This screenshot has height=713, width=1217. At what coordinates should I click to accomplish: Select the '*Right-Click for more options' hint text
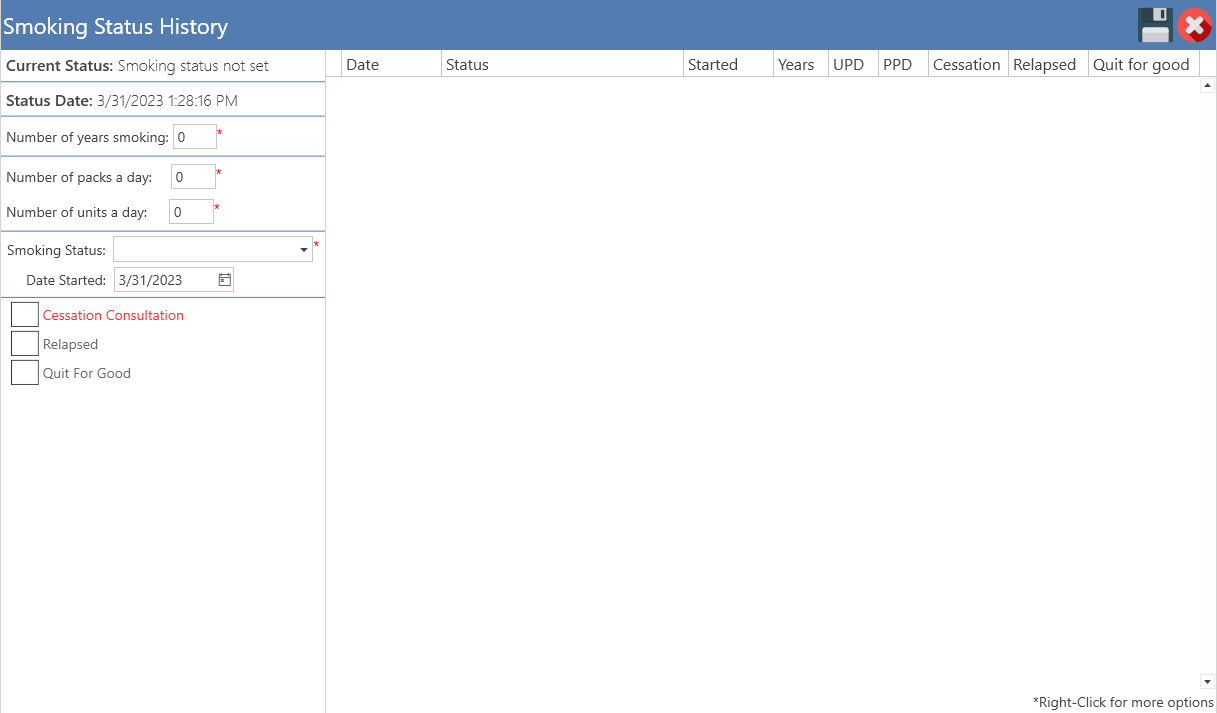1123,702
